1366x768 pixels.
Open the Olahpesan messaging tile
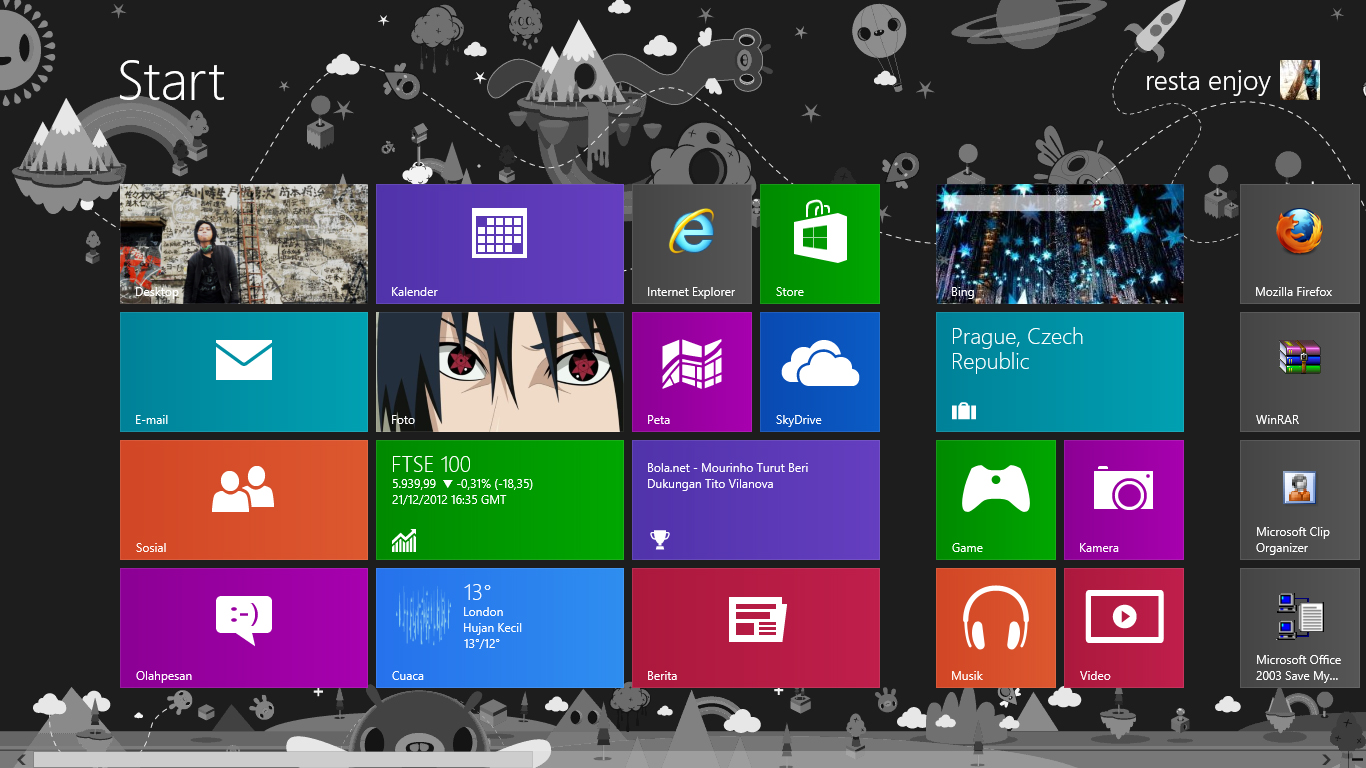point(244,628)
